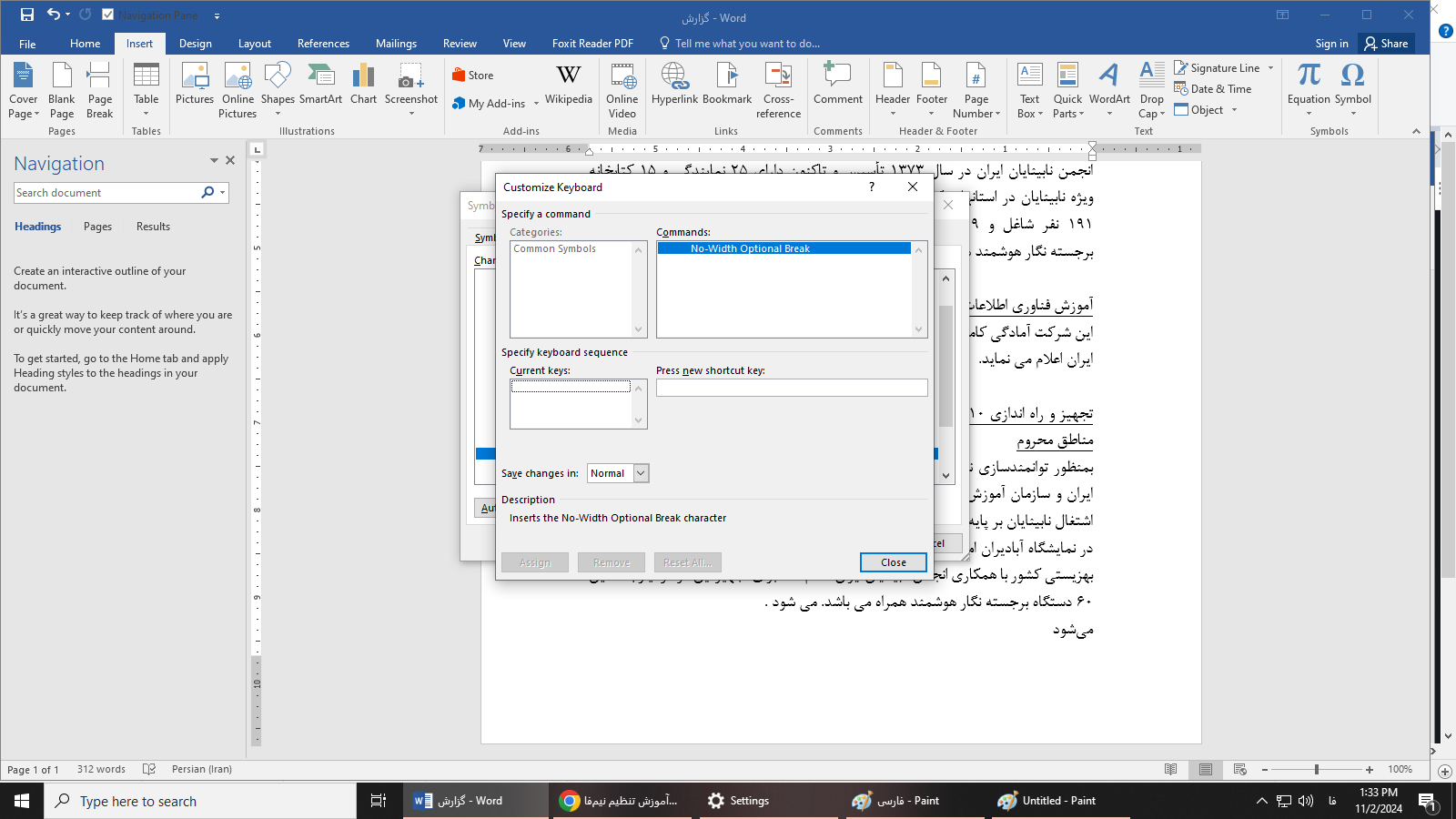Image resolution: width=1456 pixels, height=819 pixels.
Task: Click the Undo icon
Action: click(54, 15)
